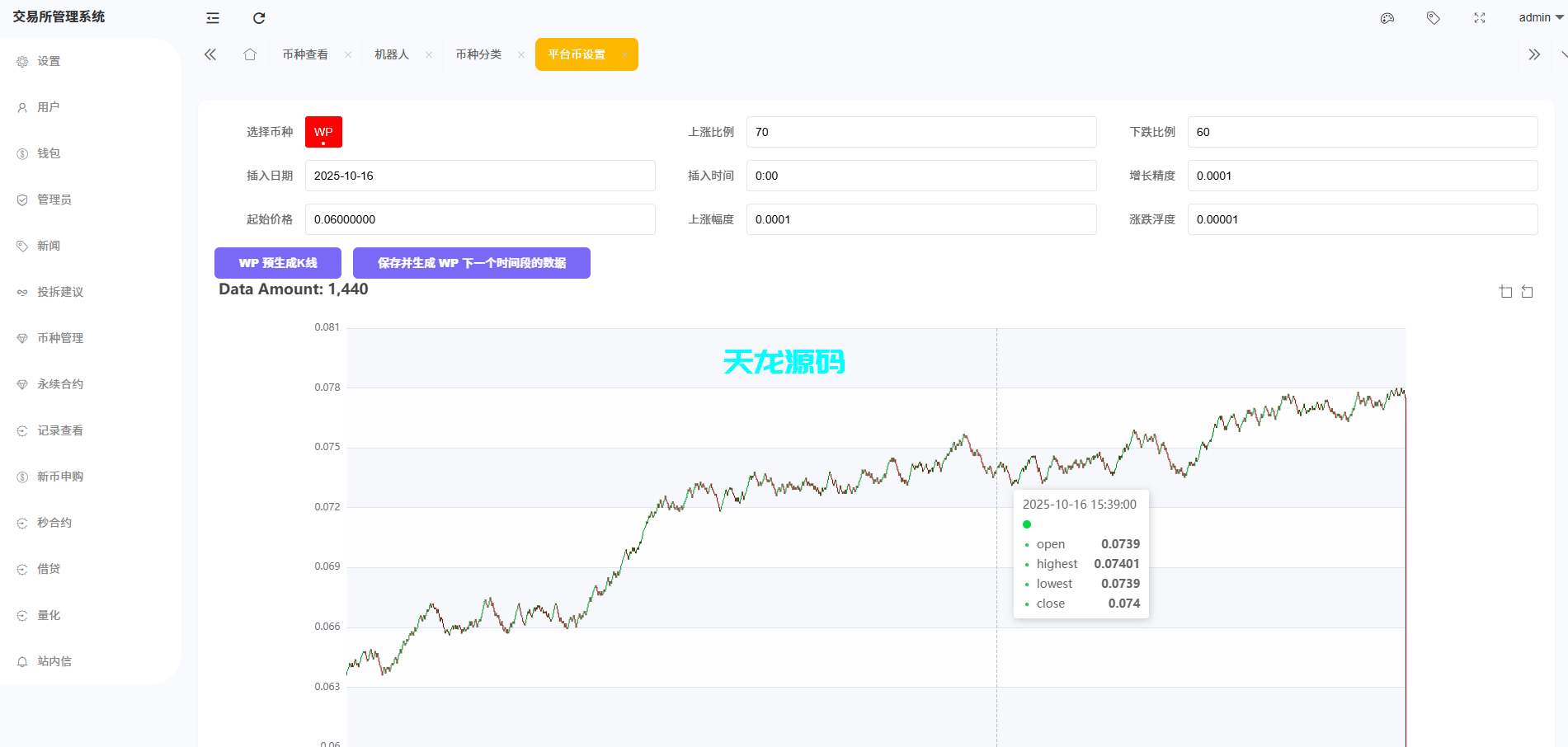Click the WP 预生成K线 button
This screenshot has height=747, width=1568.
[x=277, y=262]
